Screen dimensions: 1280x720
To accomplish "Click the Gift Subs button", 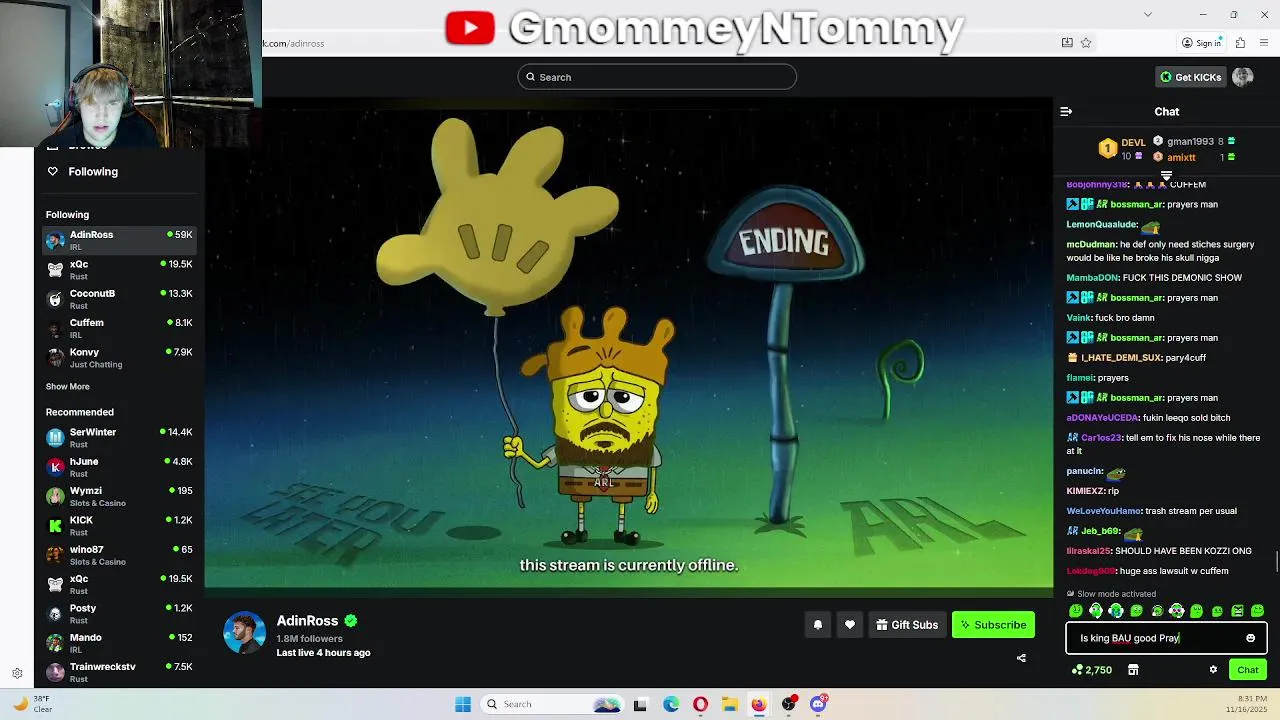I will click(907, 625).
